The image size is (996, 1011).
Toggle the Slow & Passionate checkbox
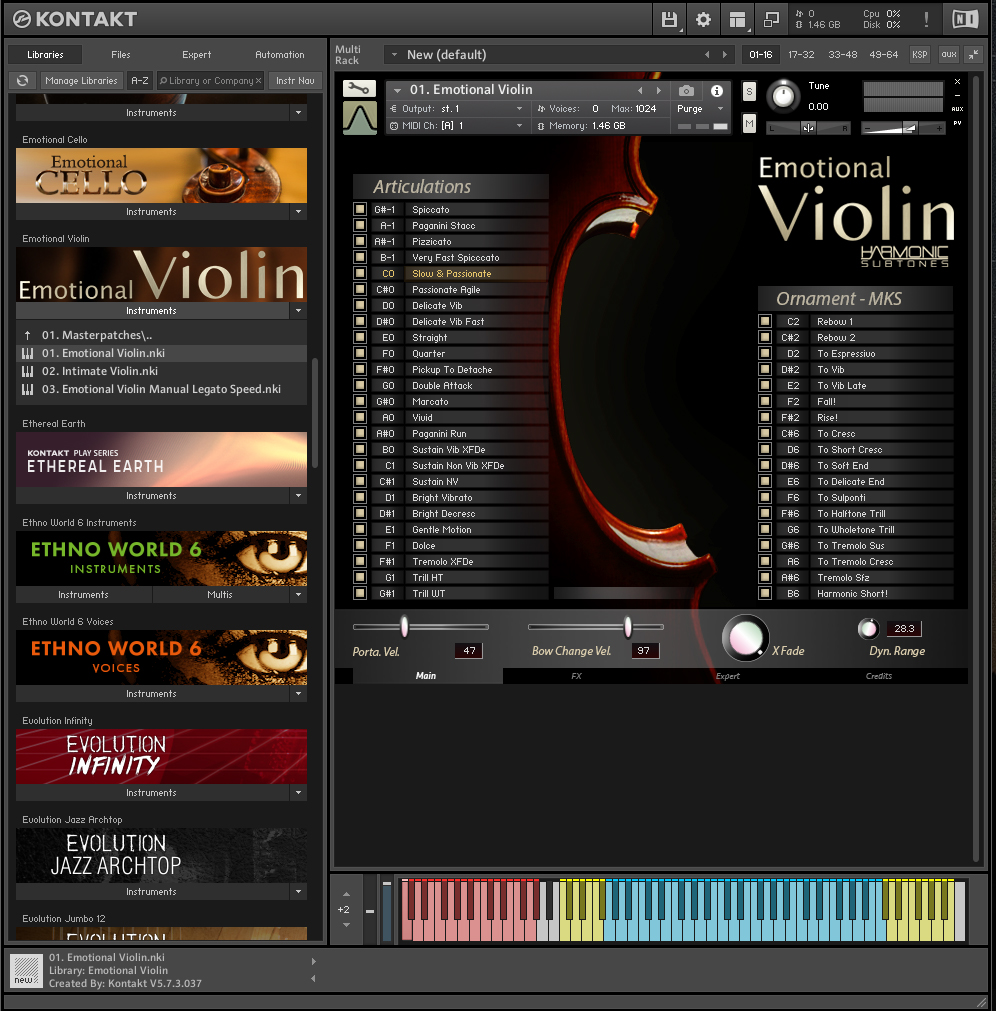tap(360, 273)
